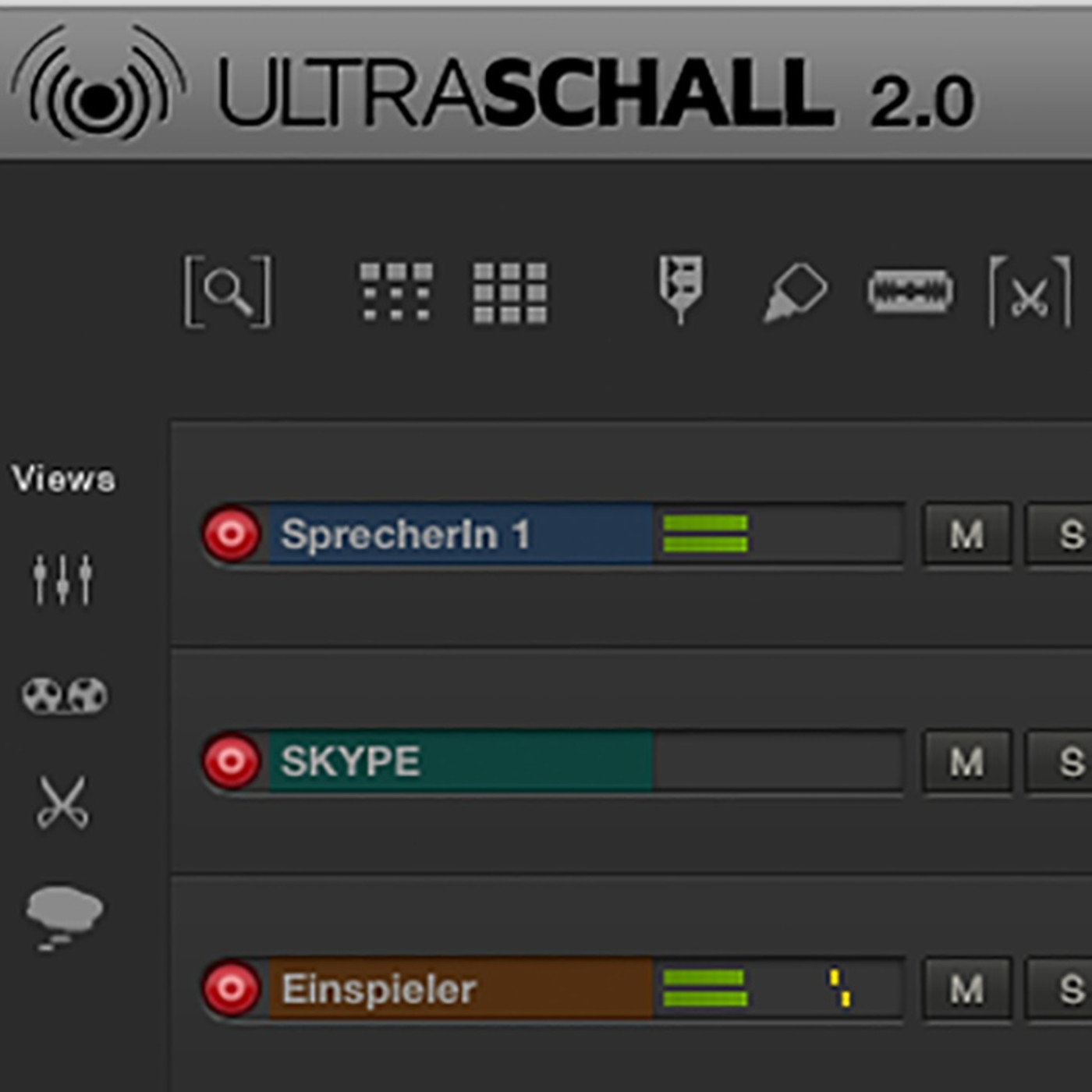Mute the SKYPE track
Screen dimensions: 1092x1092
(x=967, y=761)
